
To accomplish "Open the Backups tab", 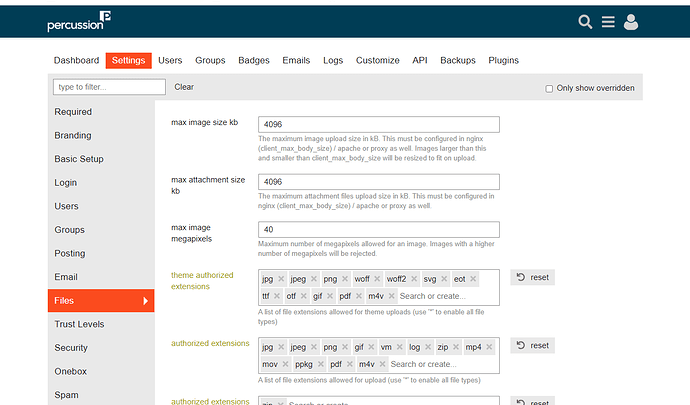I will tap(458, 60).
